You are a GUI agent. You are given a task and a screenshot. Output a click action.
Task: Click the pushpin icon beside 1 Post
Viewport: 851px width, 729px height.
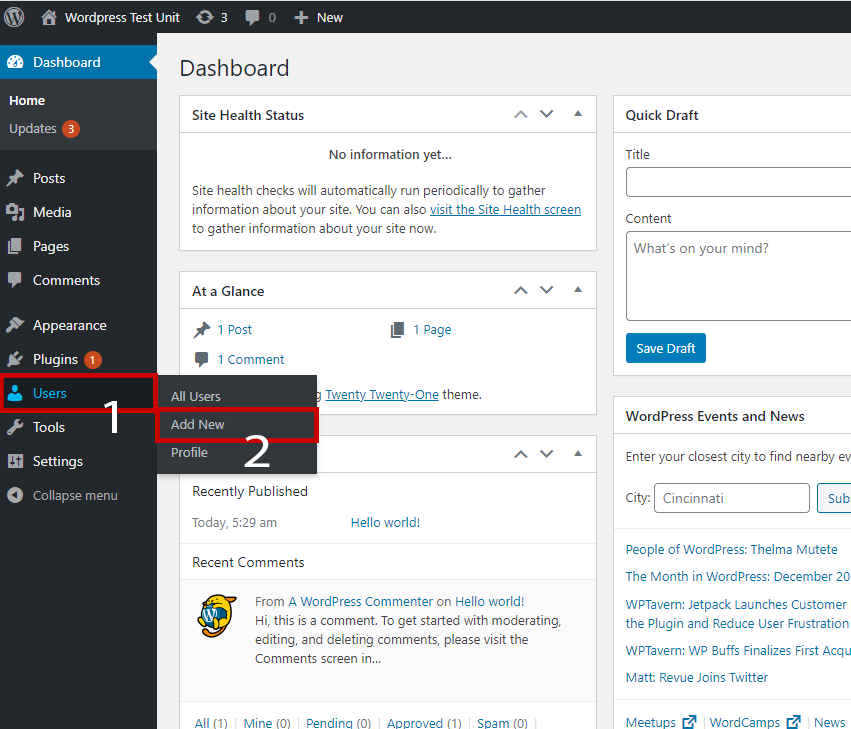click(202, 329)
